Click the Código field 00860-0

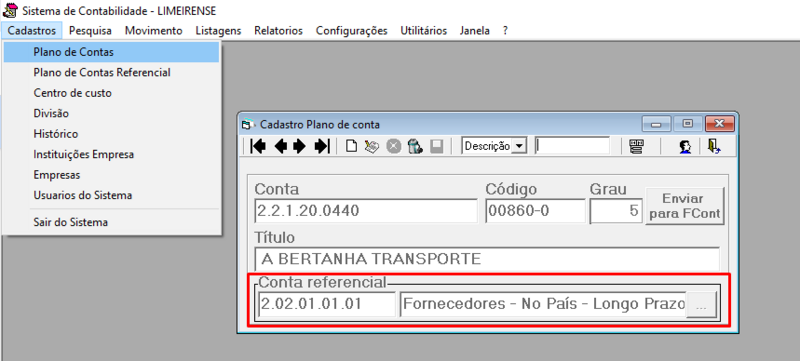535,211
